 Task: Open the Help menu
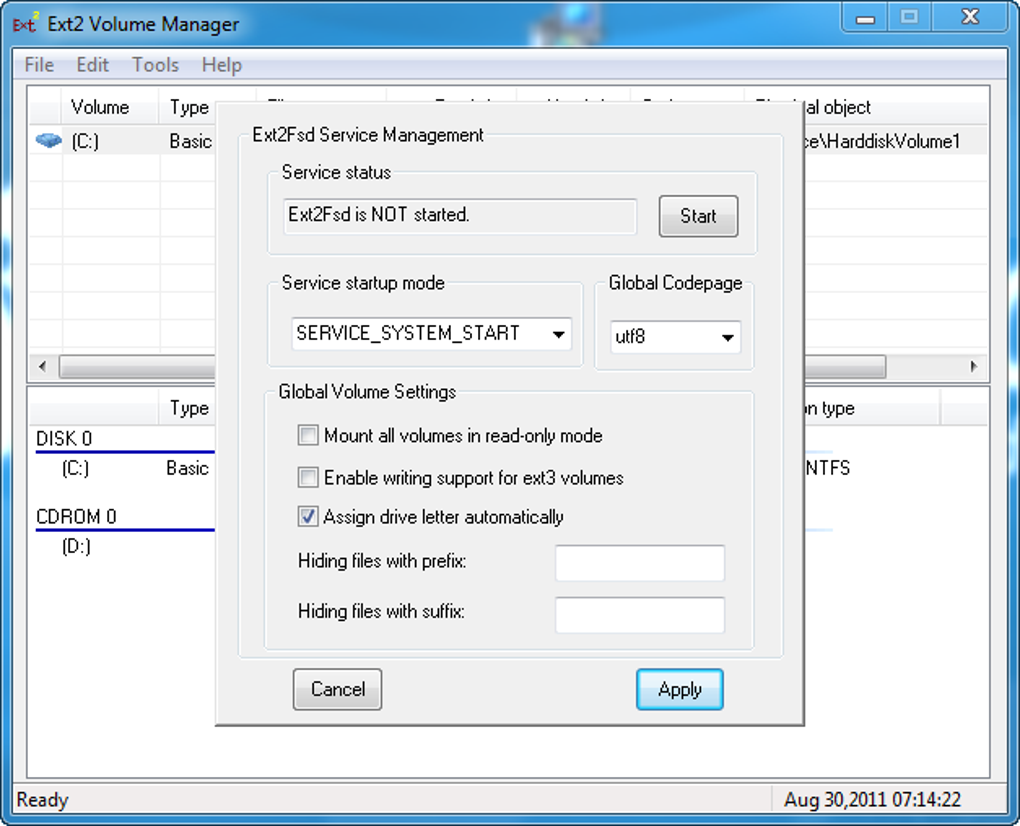(x=222, y=65)
